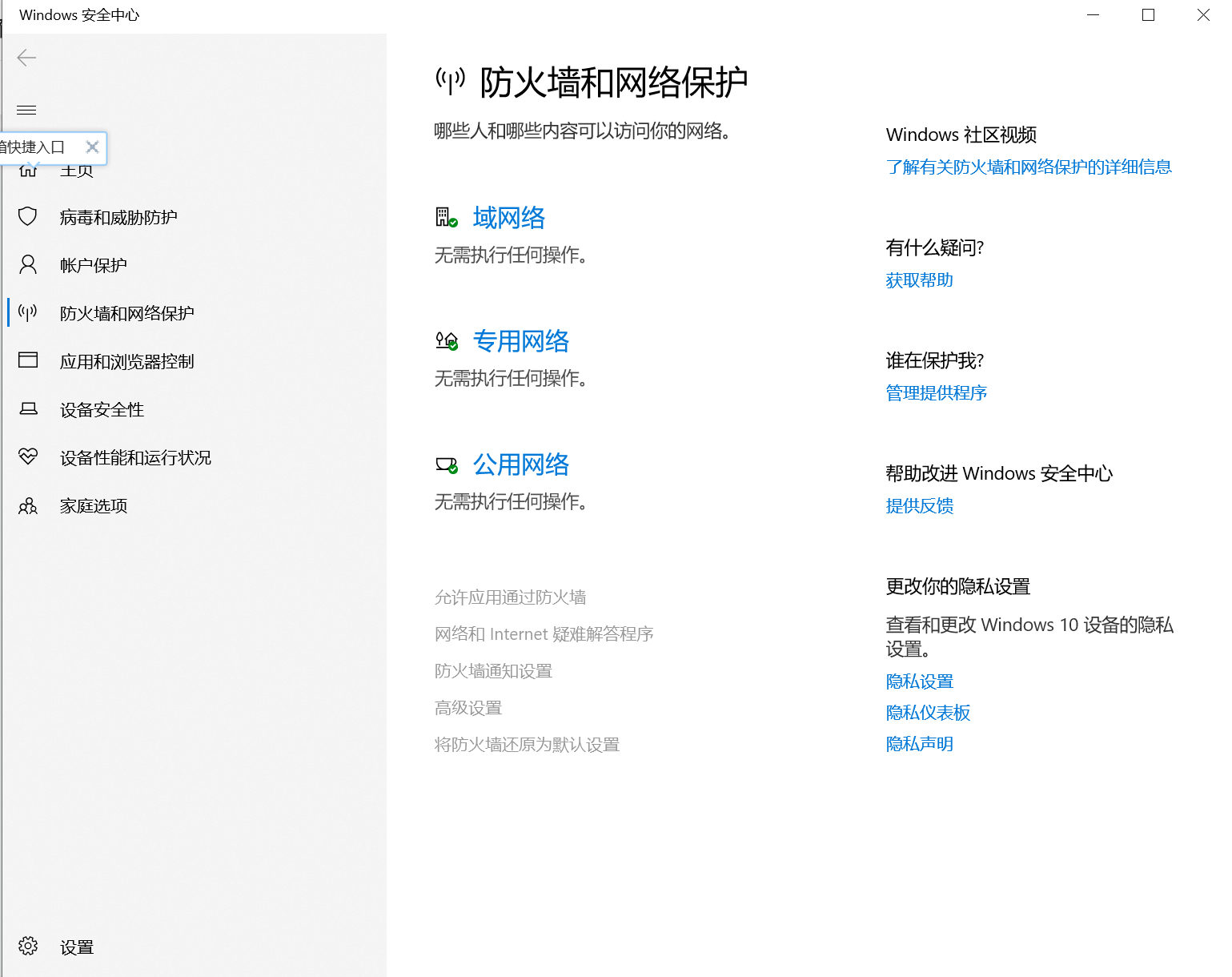Click the person icon for account protection
Viewport: 1232px width, 977px height.
point(28,264)
